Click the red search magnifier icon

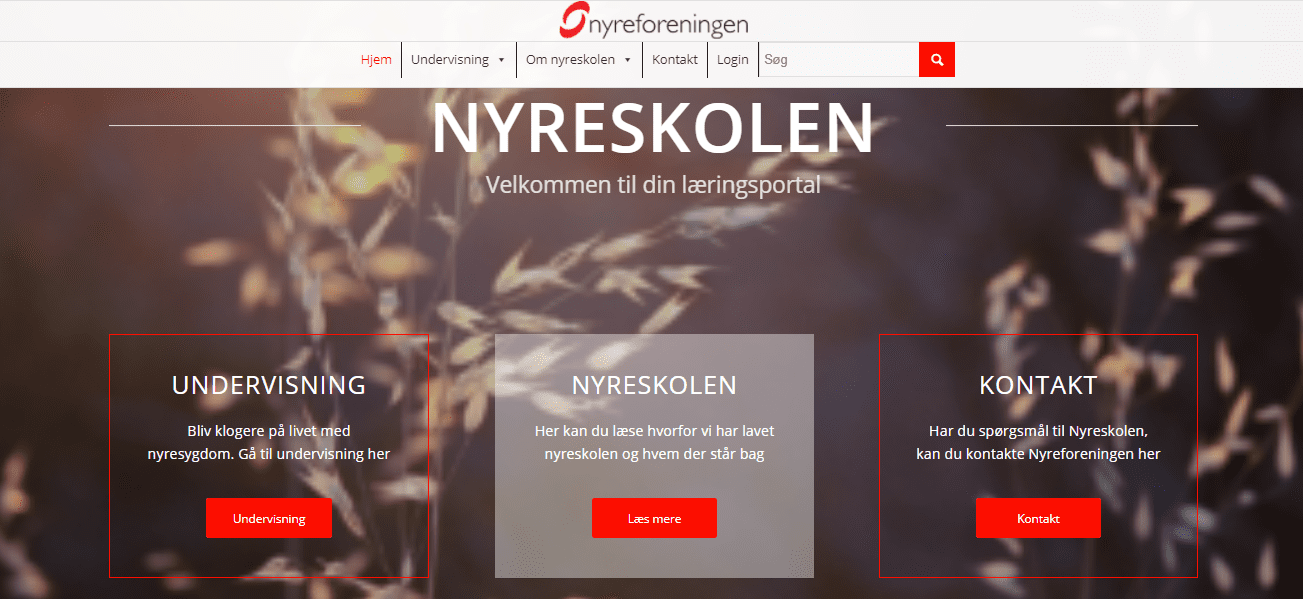pyautogui.click(x=937, y=60)
